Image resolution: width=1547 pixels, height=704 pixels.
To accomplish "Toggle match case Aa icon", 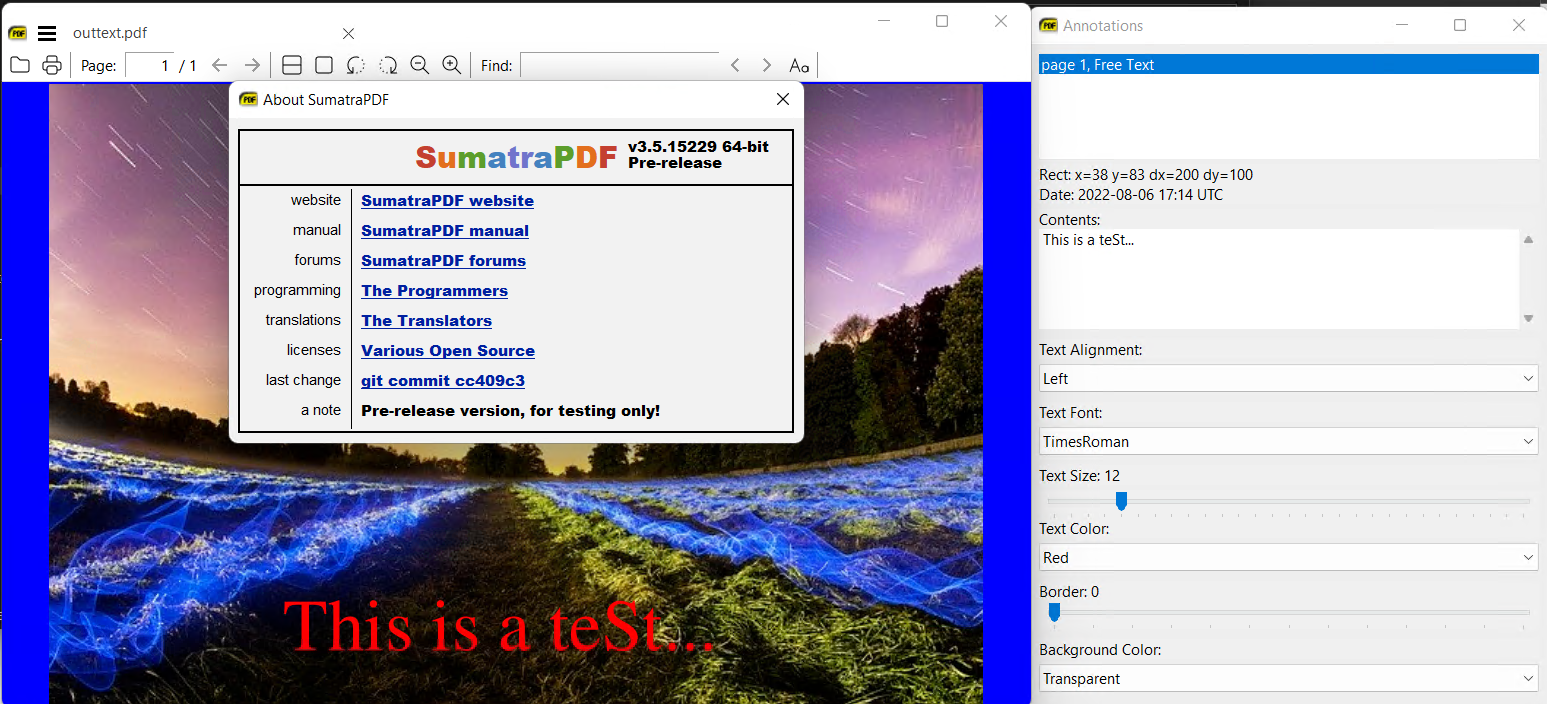I will pos(799,65).
